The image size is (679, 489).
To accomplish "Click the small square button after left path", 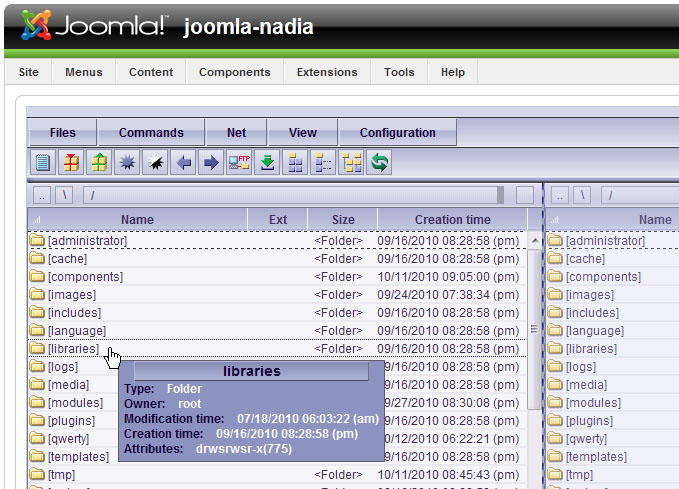I will coord(525,196).
